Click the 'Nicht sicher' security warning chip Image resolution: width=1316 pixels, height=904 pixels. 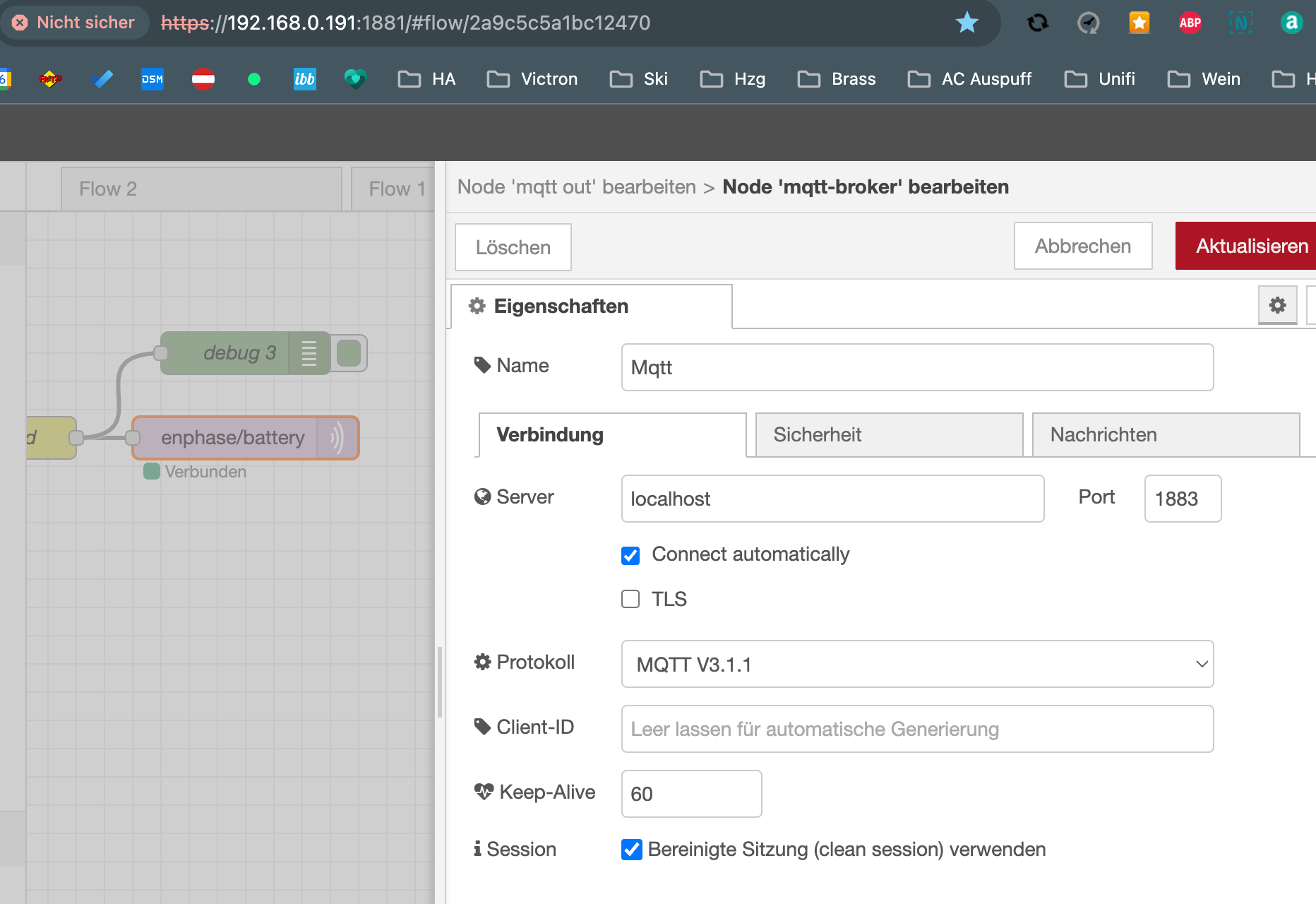(74, 23)
